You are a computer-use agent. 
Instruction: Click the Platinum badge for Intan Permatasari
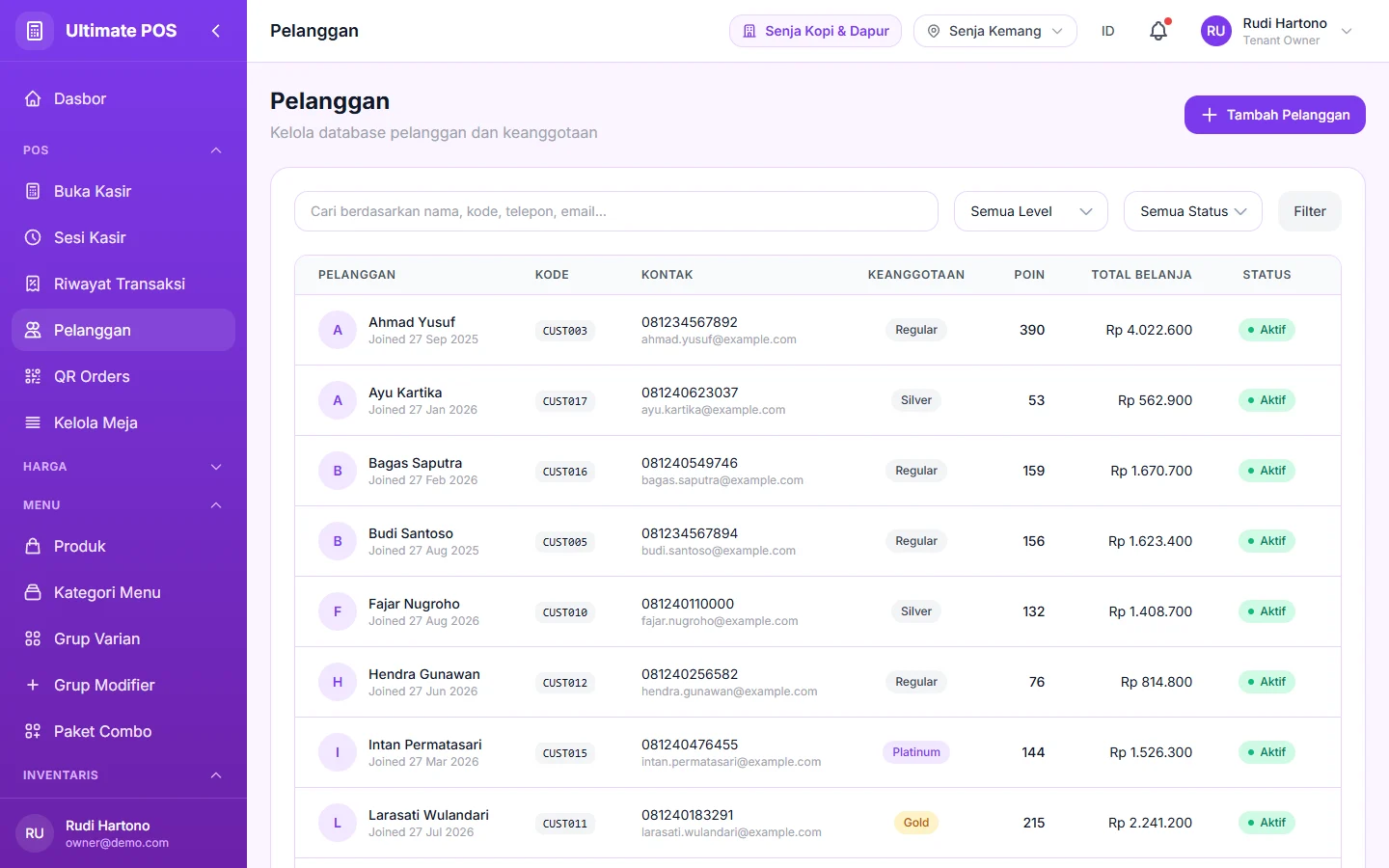[915, 752]
